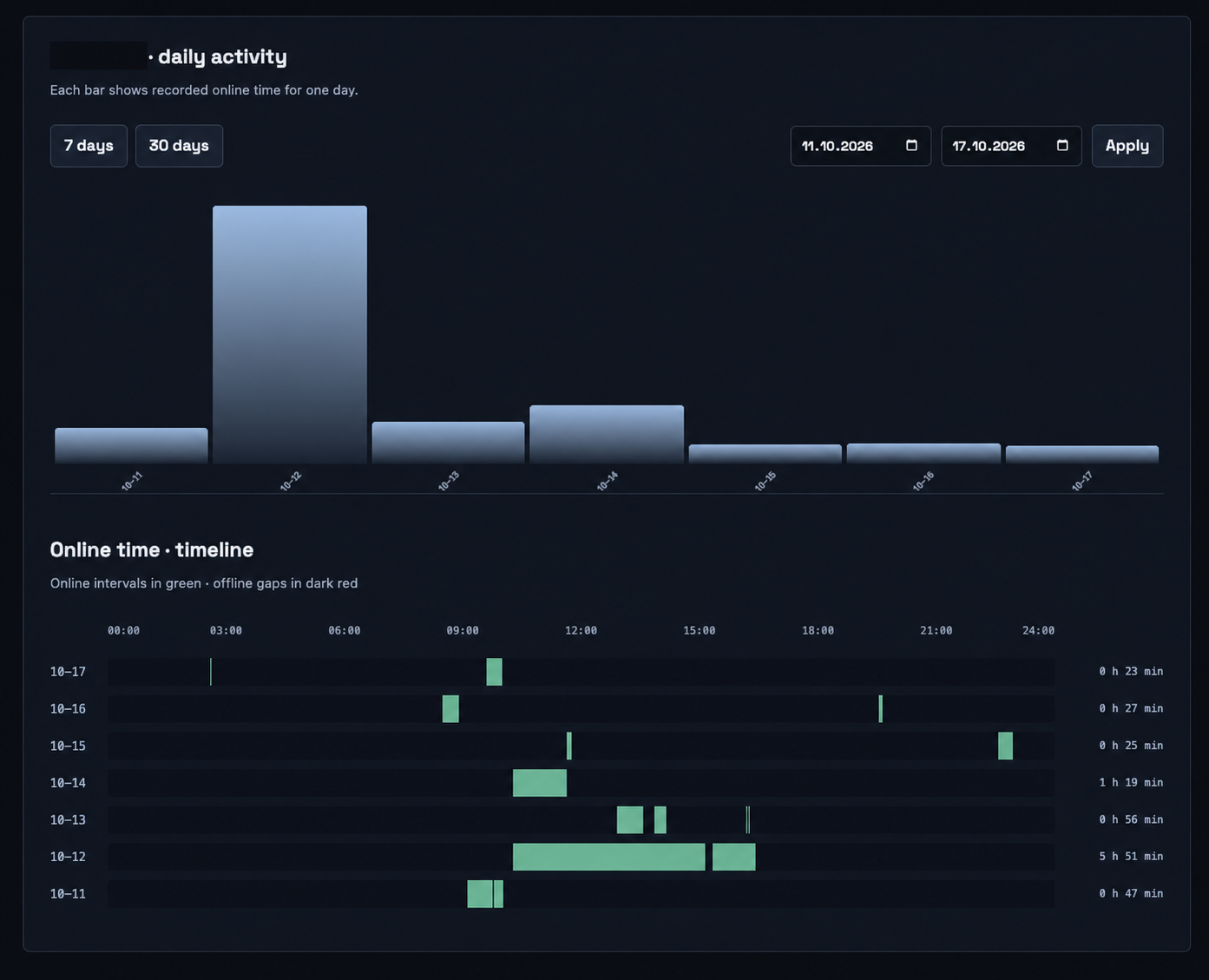1209x980 pixels.
Task: Select the daily activity bar for 10-16
Action: (923, 453)
